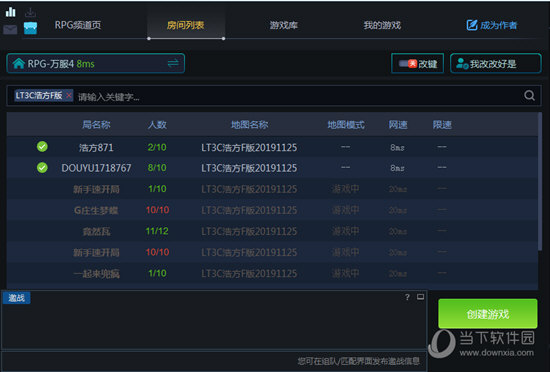Switch to the 我的游戏 tab
550x372 pixels.
point(382,25)
